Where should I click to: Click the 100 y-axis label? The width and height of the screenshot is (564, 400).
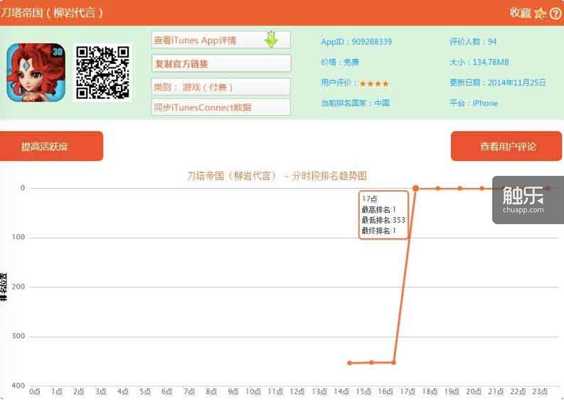(19, 237)
